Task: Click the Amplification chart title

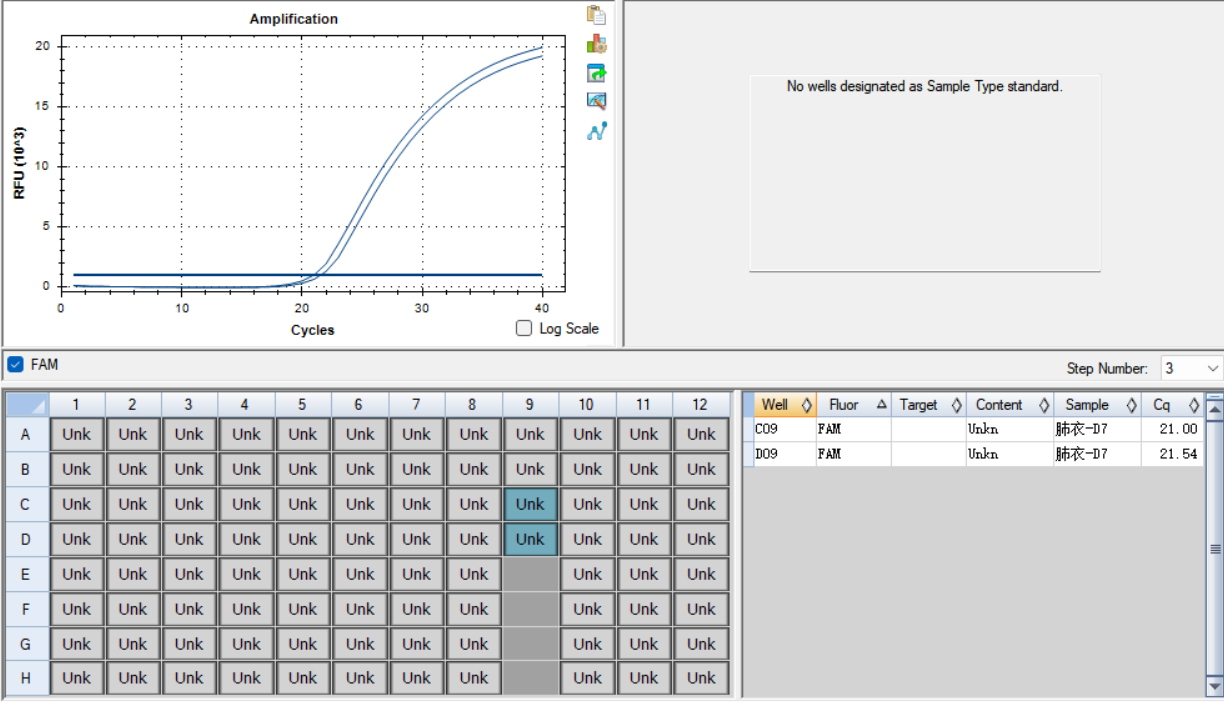Action: click(294, 19)
